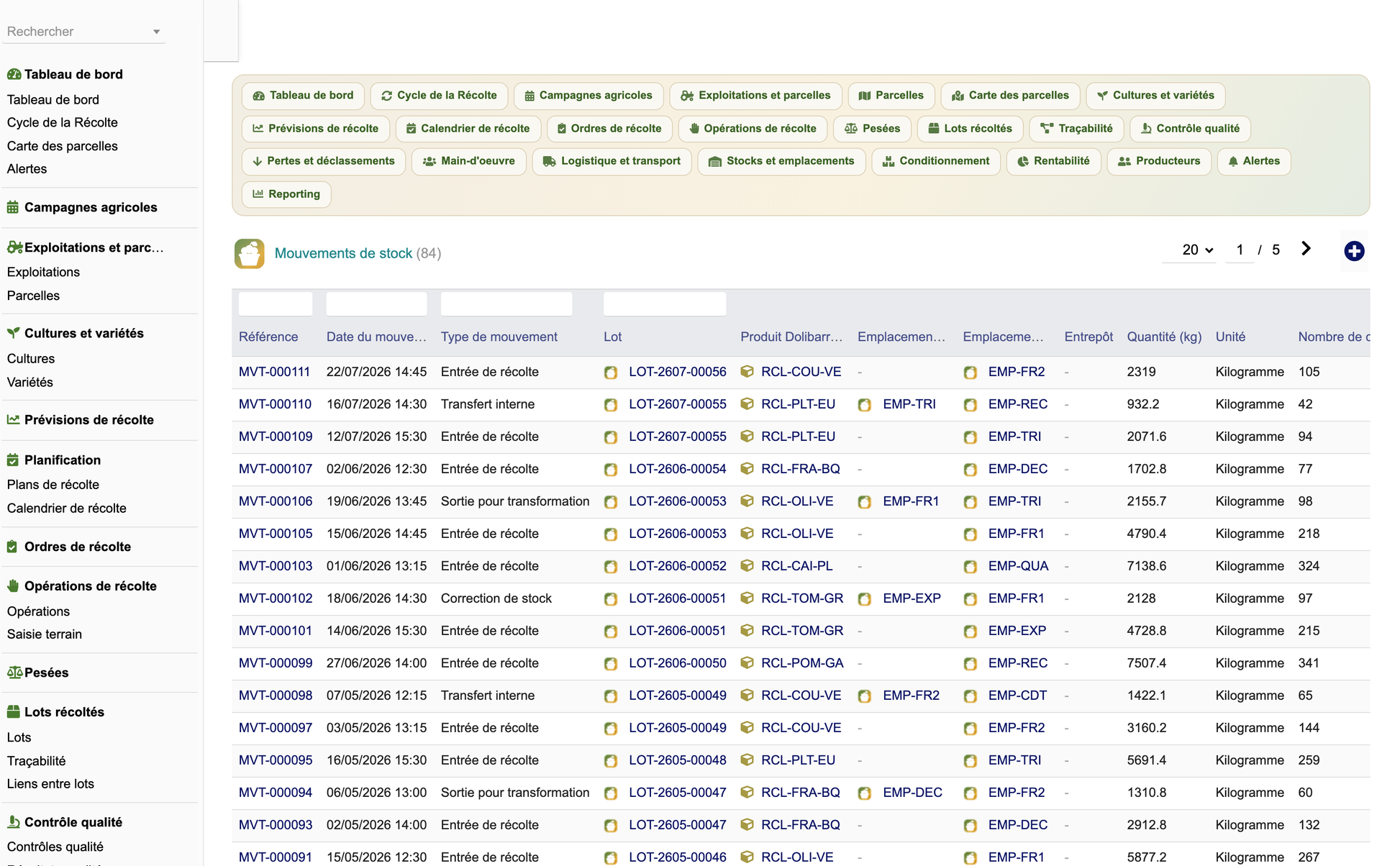Click the location icon beside EMP-FR2 in row MVT-000111
Image resolution: width=1400 pixels, height=866 pixels.
pyautogui.click(x=971, y=373)
